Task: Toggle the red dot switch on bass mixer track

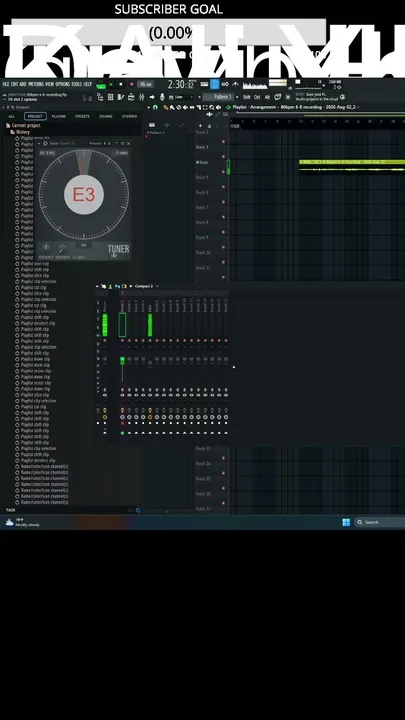Action: tap(150, 340)
